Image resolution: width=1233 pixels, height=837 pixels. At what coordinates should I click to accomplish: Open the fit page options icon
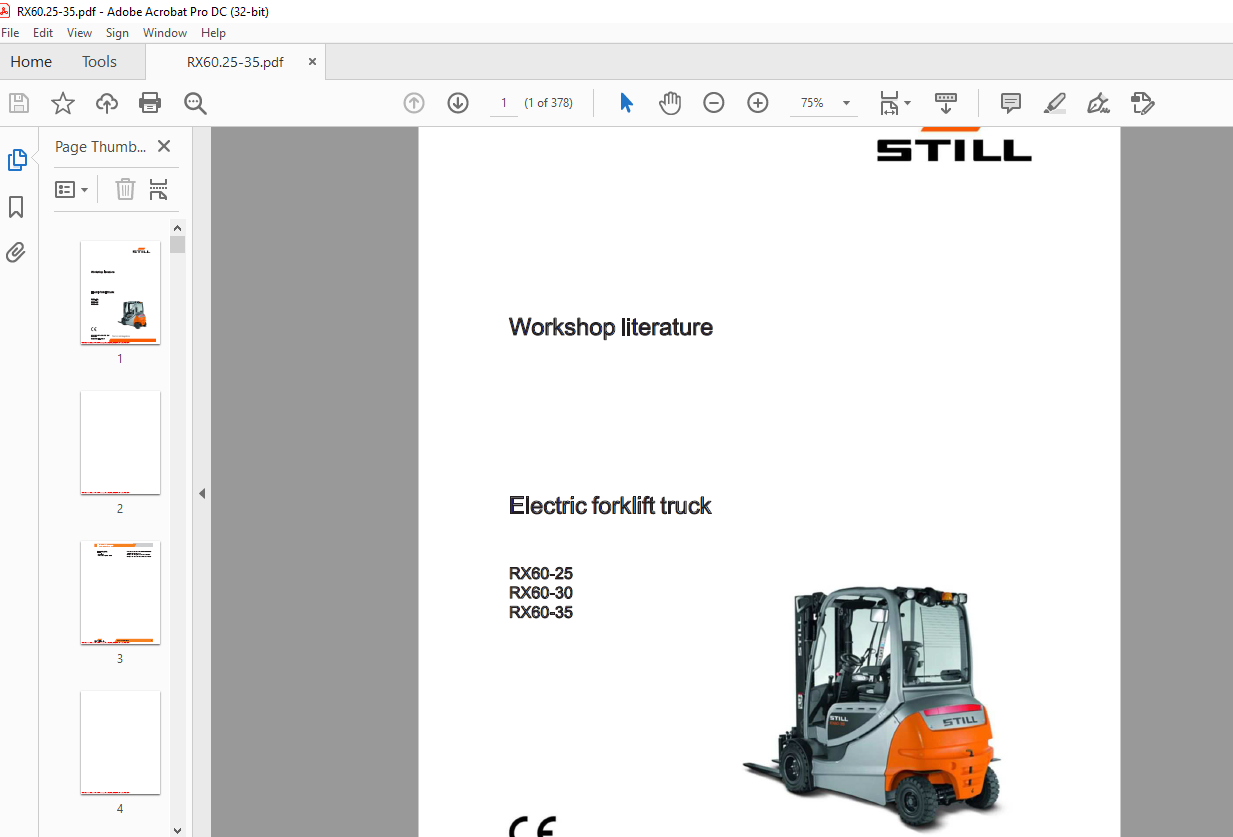click(889, 103)
